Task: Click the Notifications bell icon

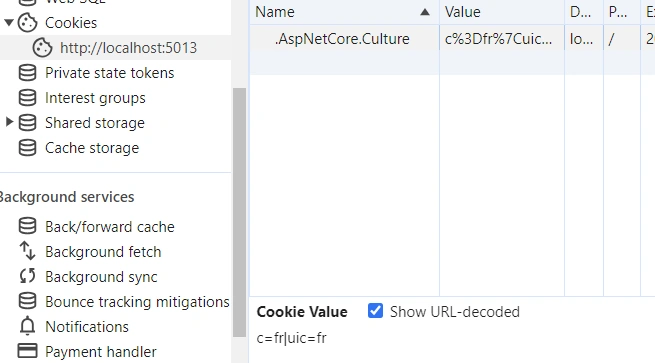Action: point(28,326)
